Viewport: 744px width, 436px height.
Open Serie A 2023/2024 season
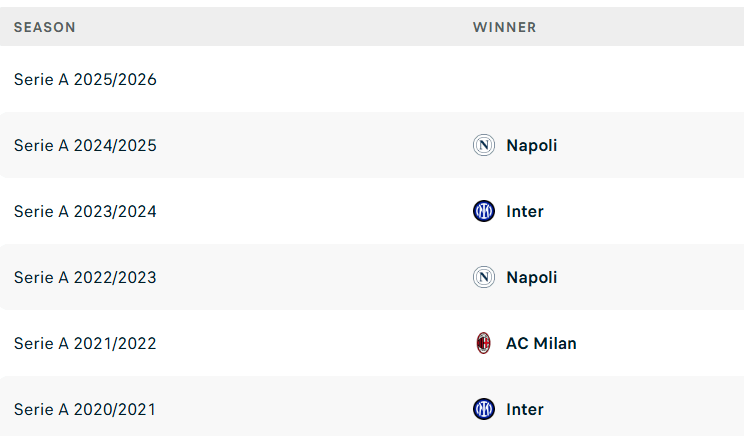[x=85, y=211]
